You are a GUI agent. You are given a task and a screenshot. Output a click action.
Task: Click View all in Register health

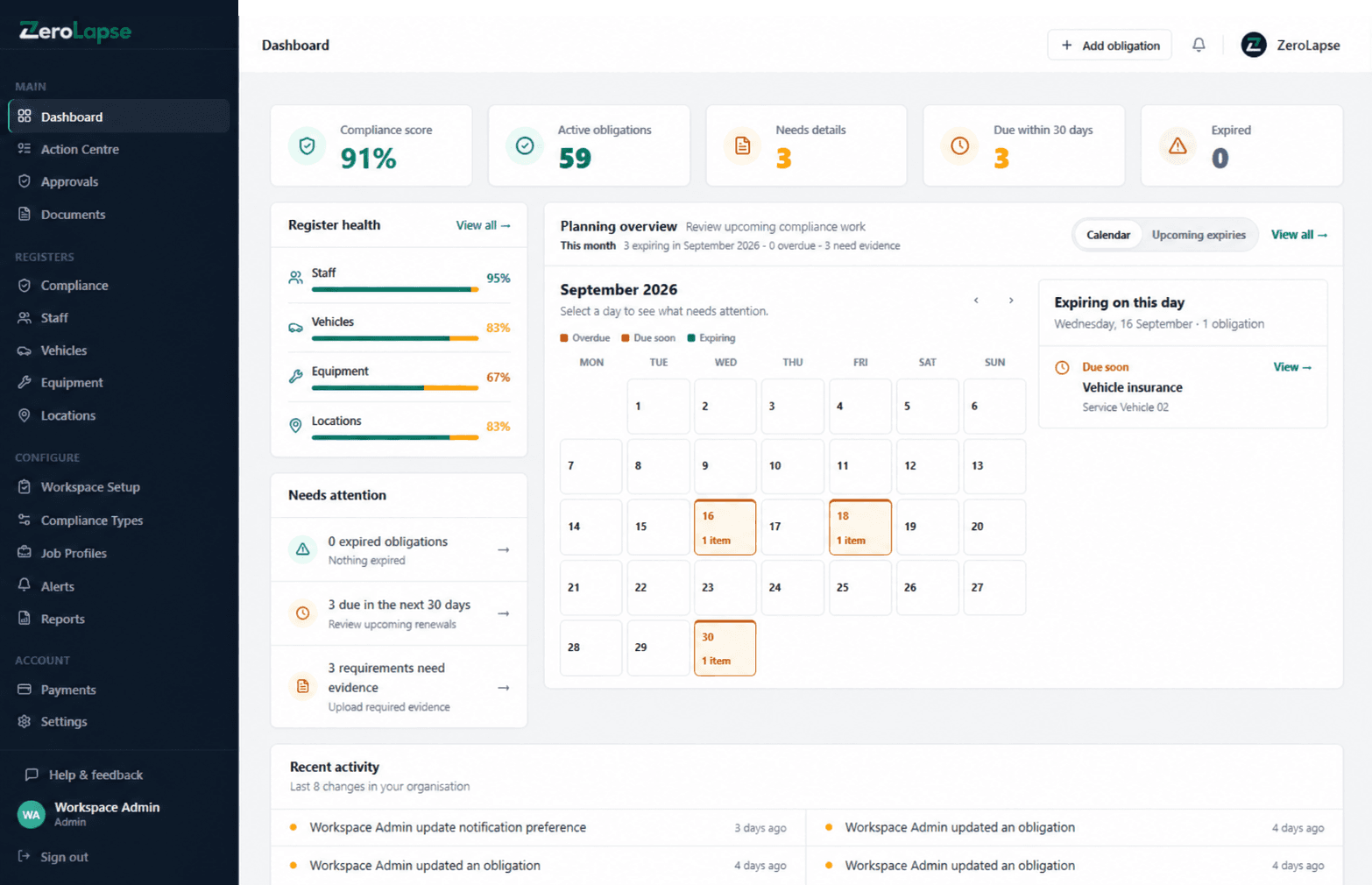[483, 225]
